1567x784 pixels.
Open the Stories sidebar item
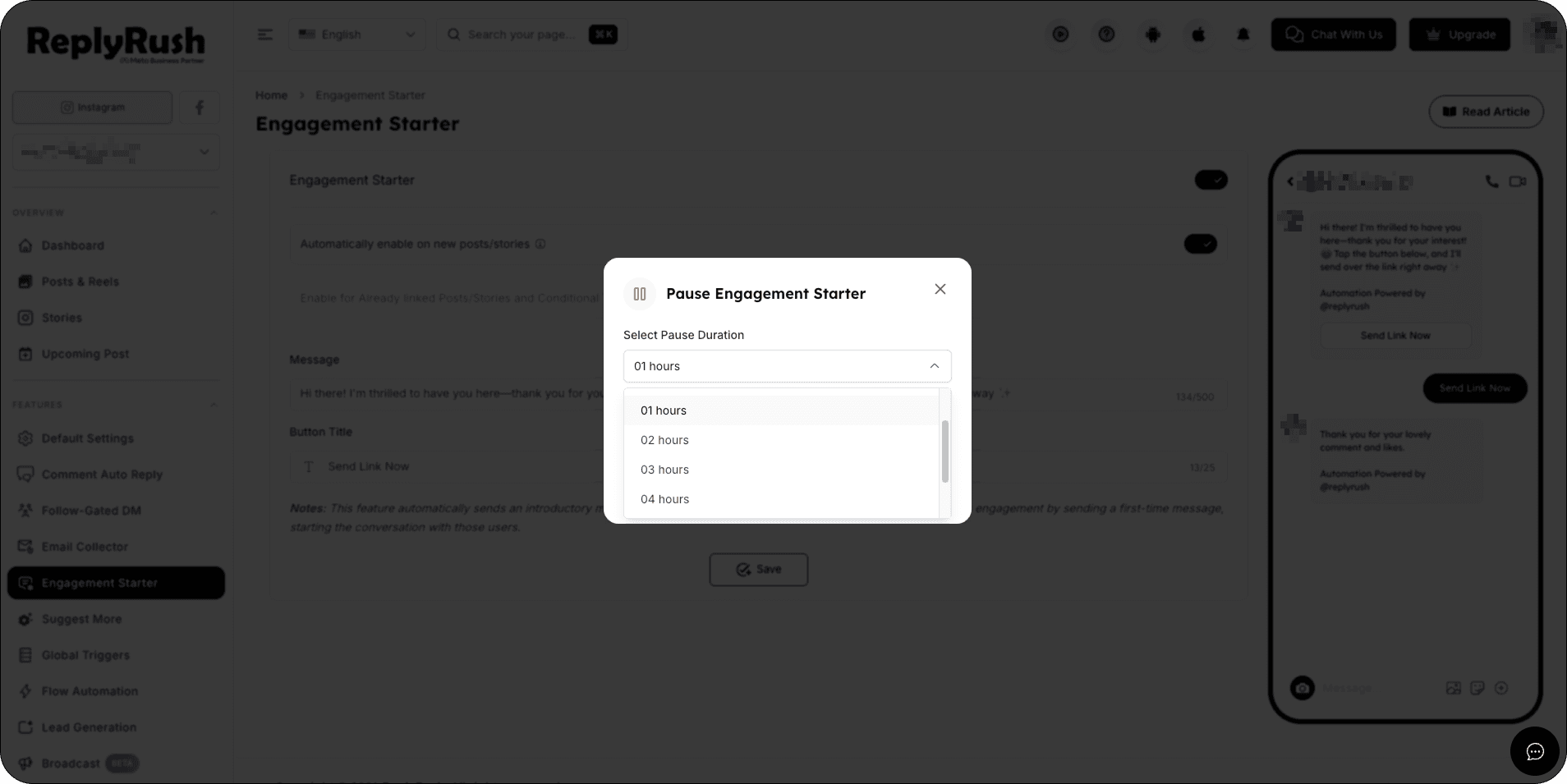point(116,318)
